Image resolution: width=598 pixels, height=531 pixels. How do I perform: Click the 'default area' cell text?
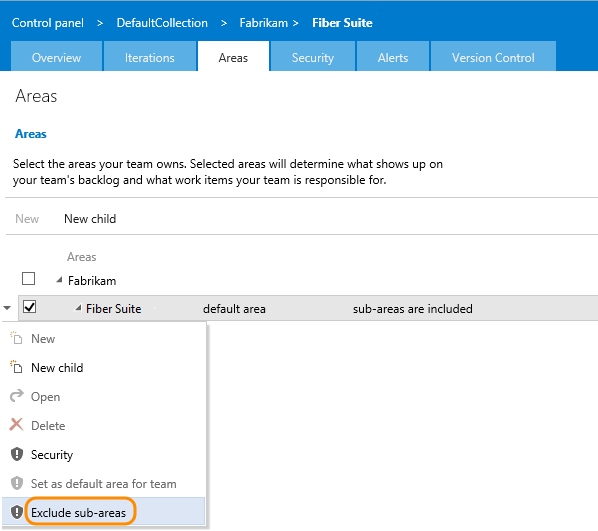pos(234,309)
